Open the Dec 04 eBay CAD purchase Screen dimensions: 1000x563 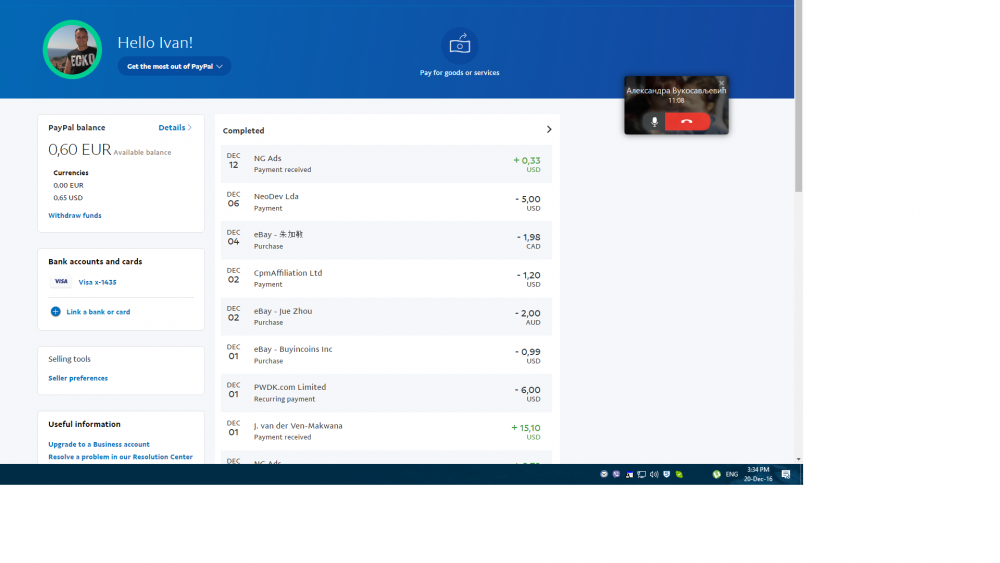386,240
